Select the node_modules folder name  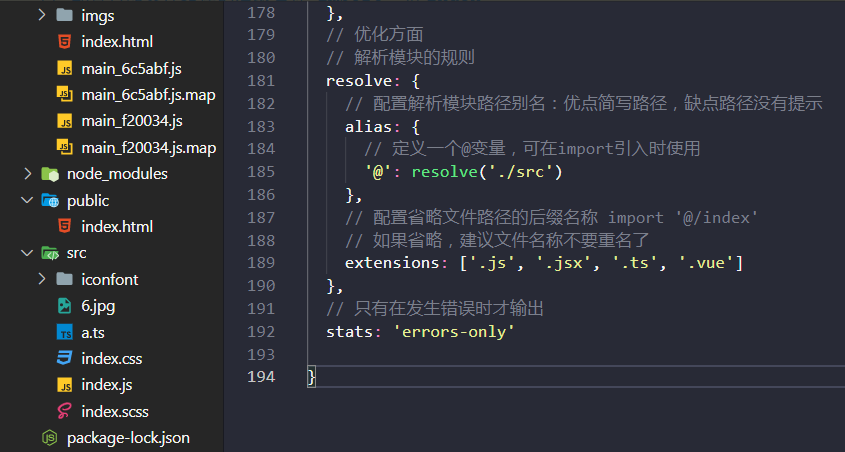(117, 174)
